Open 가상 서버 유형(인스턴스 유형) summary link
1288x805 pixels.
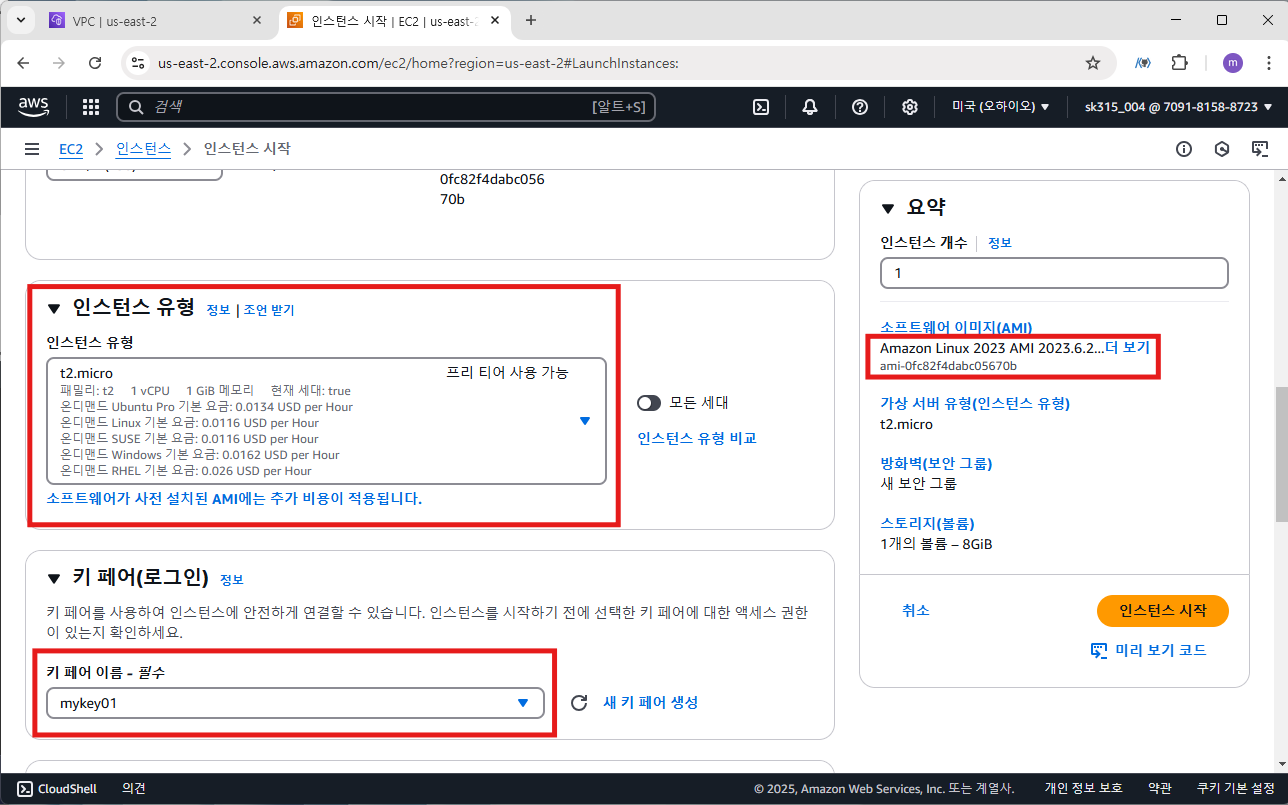(975, 404)
